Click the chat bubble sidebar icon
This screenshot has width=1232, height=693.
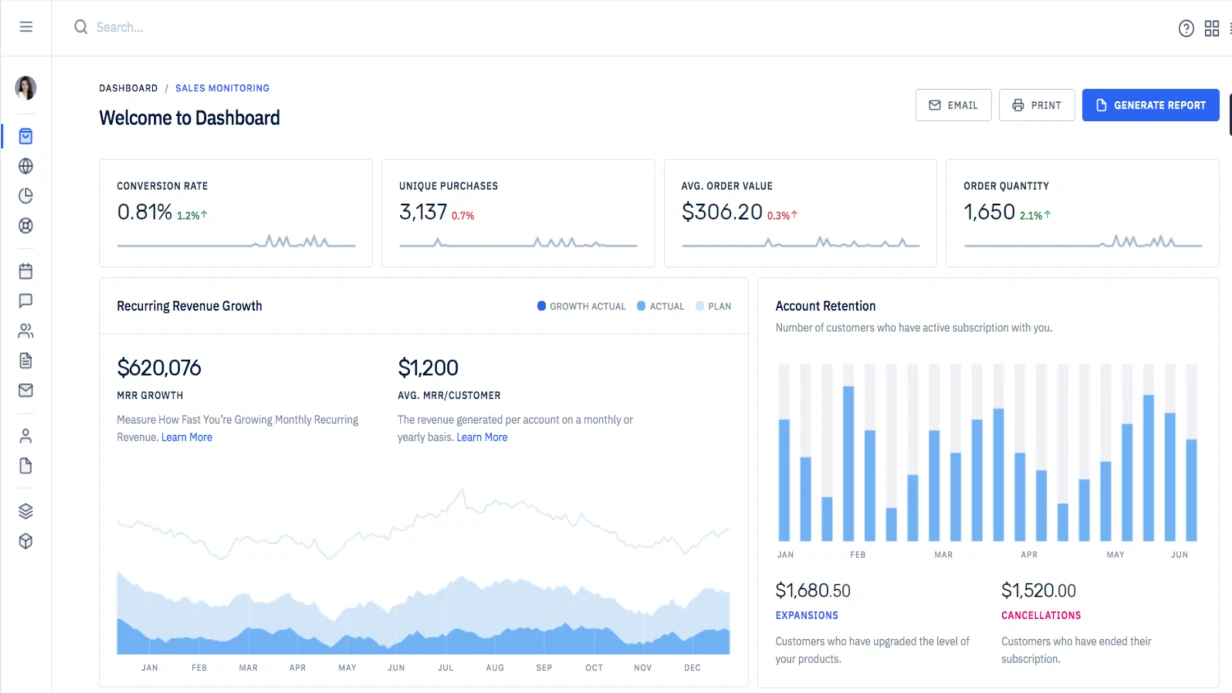coord(26,301)
